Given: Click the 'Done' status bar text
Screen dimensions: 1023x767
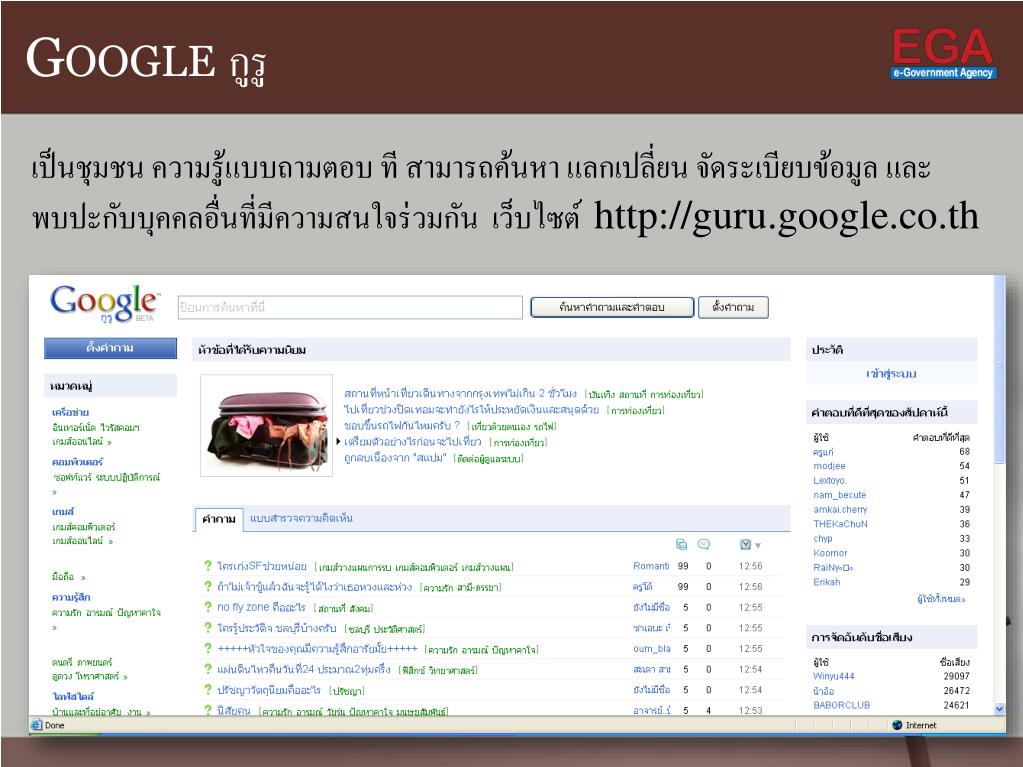Looking at the screenshot, I should (54, 725).
